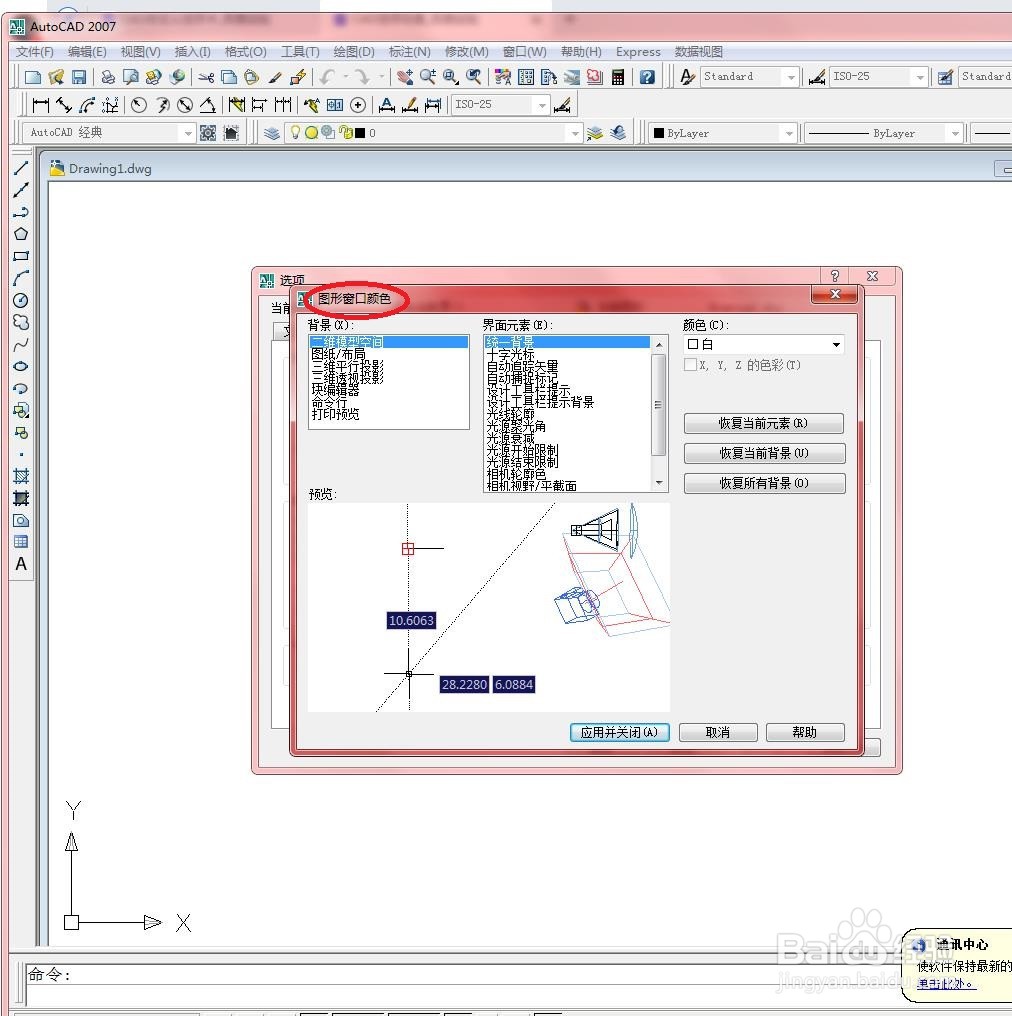
Task: Open the 工具(T) menu
Action: click(300, 52)
